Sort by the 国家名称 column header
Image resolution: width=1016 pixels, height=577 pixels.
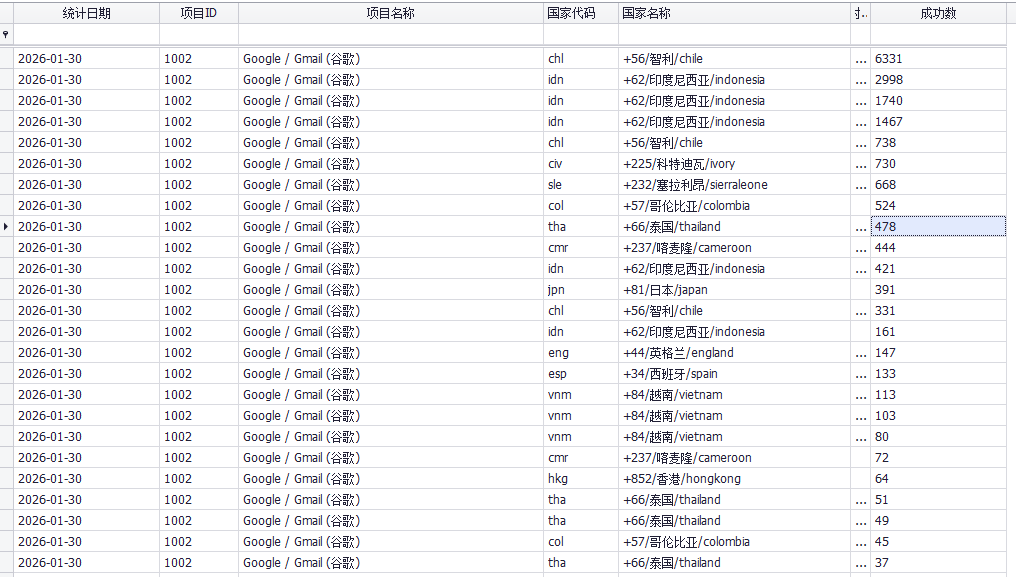point(734,13)
